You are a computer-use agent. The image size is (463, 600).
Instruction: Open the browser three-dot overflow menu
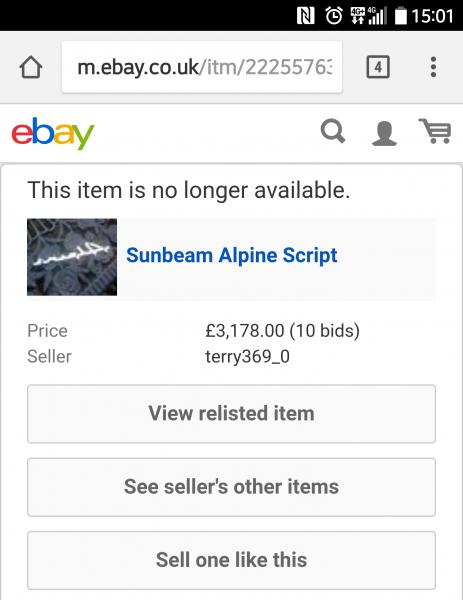point(433,67)
